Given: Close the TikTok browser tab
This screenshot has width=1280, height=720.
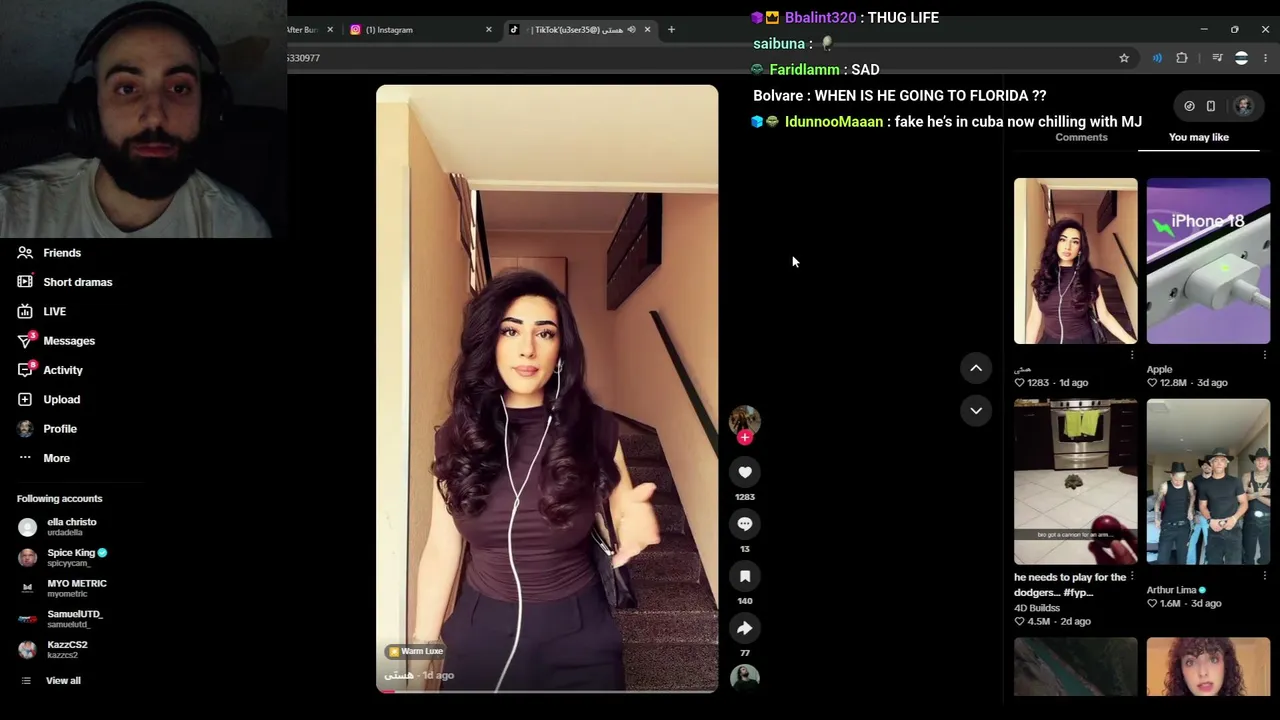Looking at the screenshot, I should click(647, 30).
